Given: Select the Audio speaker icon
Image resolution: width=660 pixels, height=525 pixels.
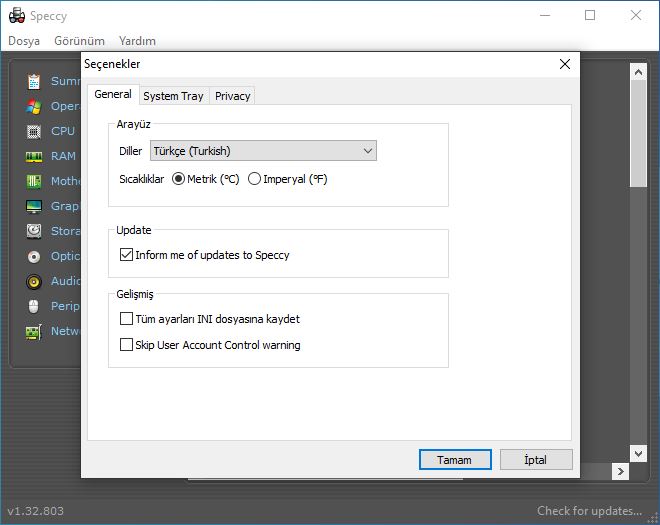Looking at the screenshot, I should (34, 282).
